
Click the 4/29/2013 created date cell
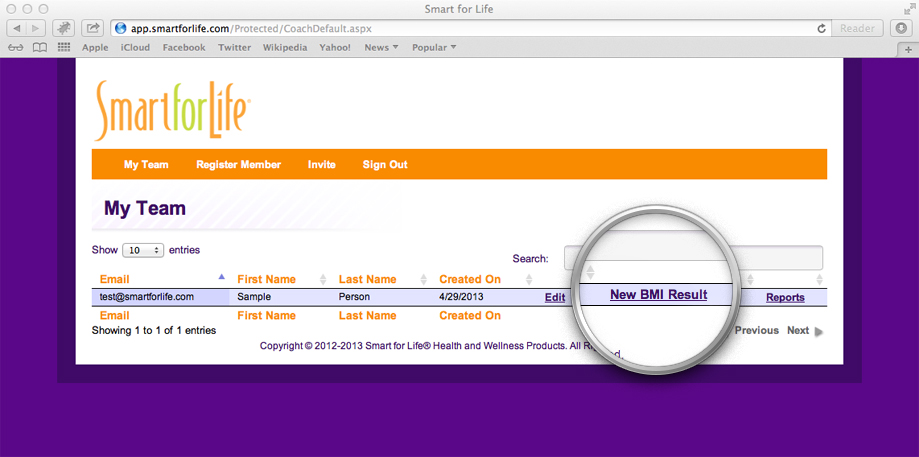point(461,296)
